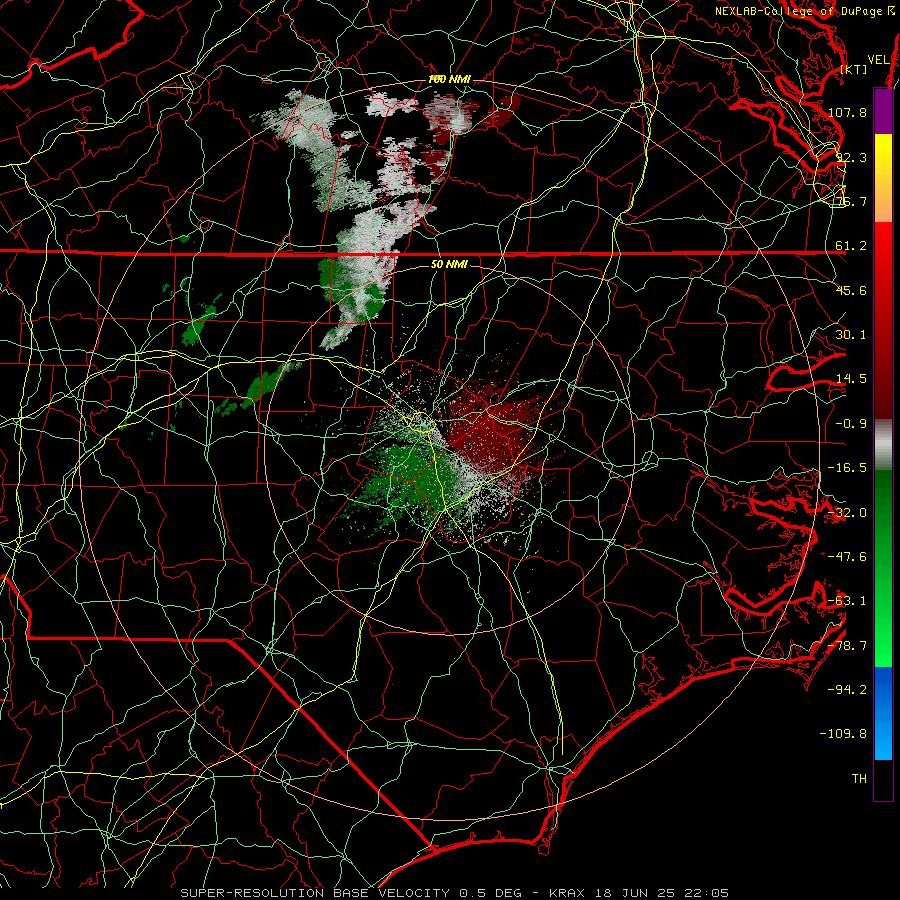Viewport: 900px width, 900px height.
Task: Click the [KT] units label
Action: pyautogui.click(x=854, y=69)
